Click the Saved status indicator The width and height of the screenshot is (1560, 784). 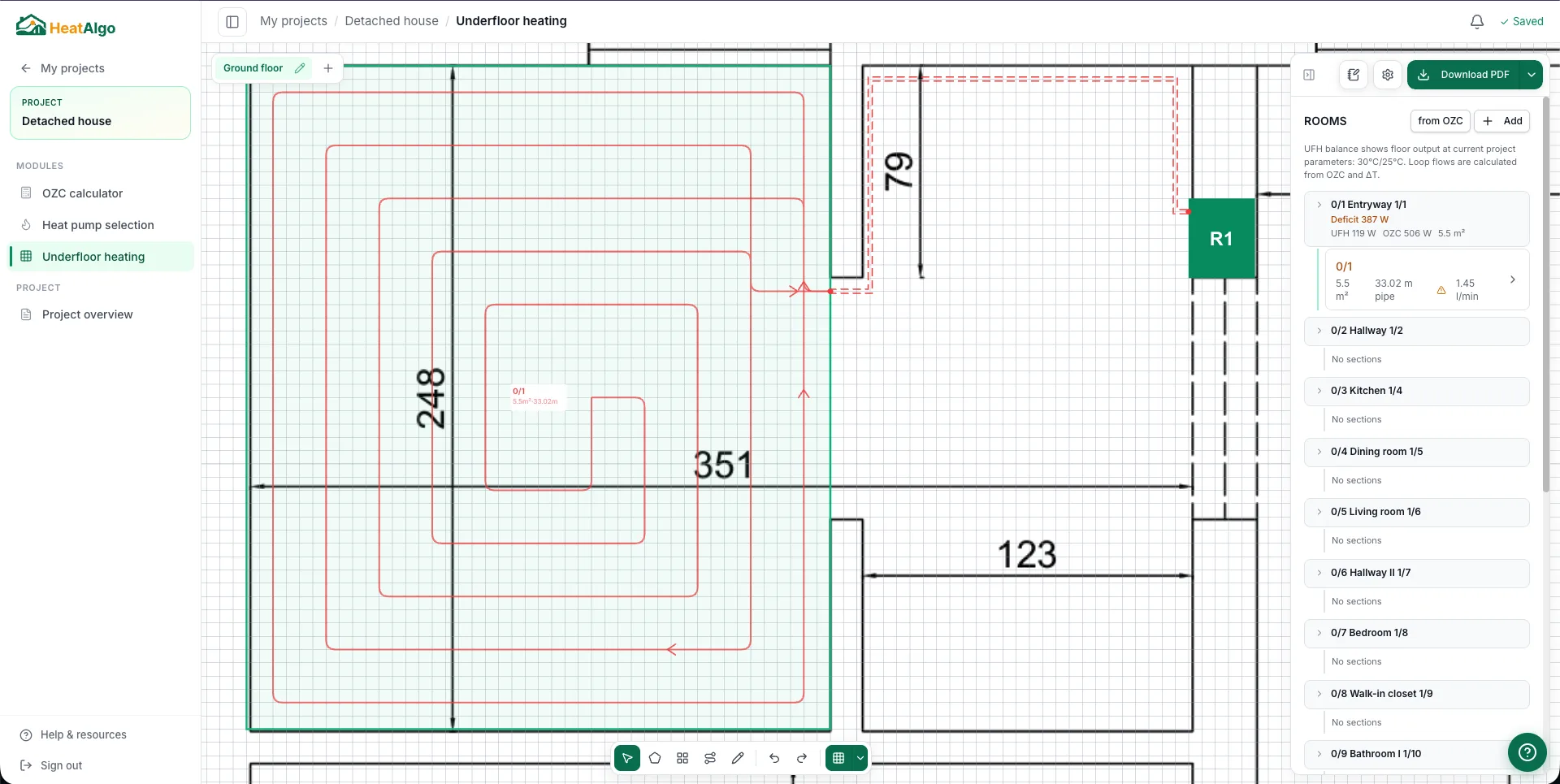tap(1521, 22)
